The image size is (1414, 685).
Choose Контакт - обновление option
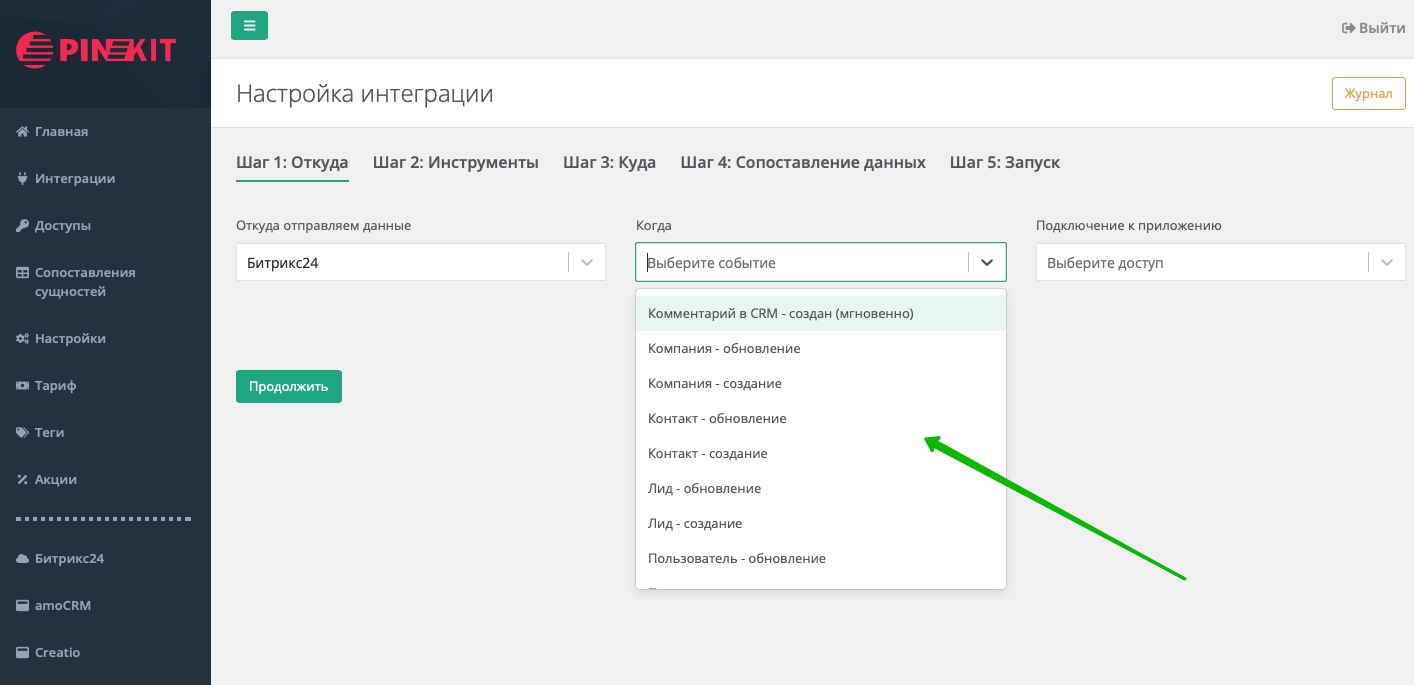click(717, 419)
